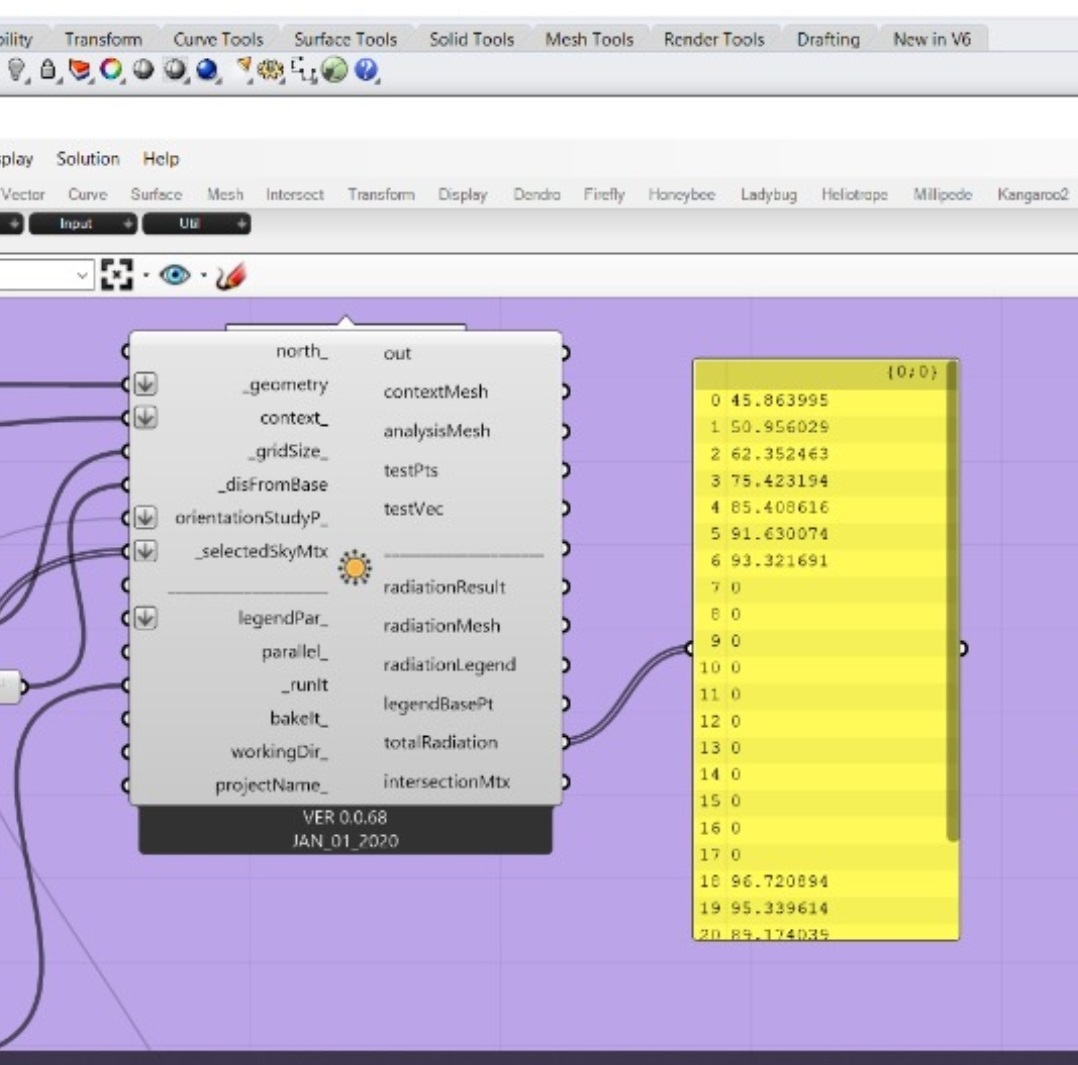Select the panel value 96.720894
Screen dimensions: 1078x1065
(779, 881)
